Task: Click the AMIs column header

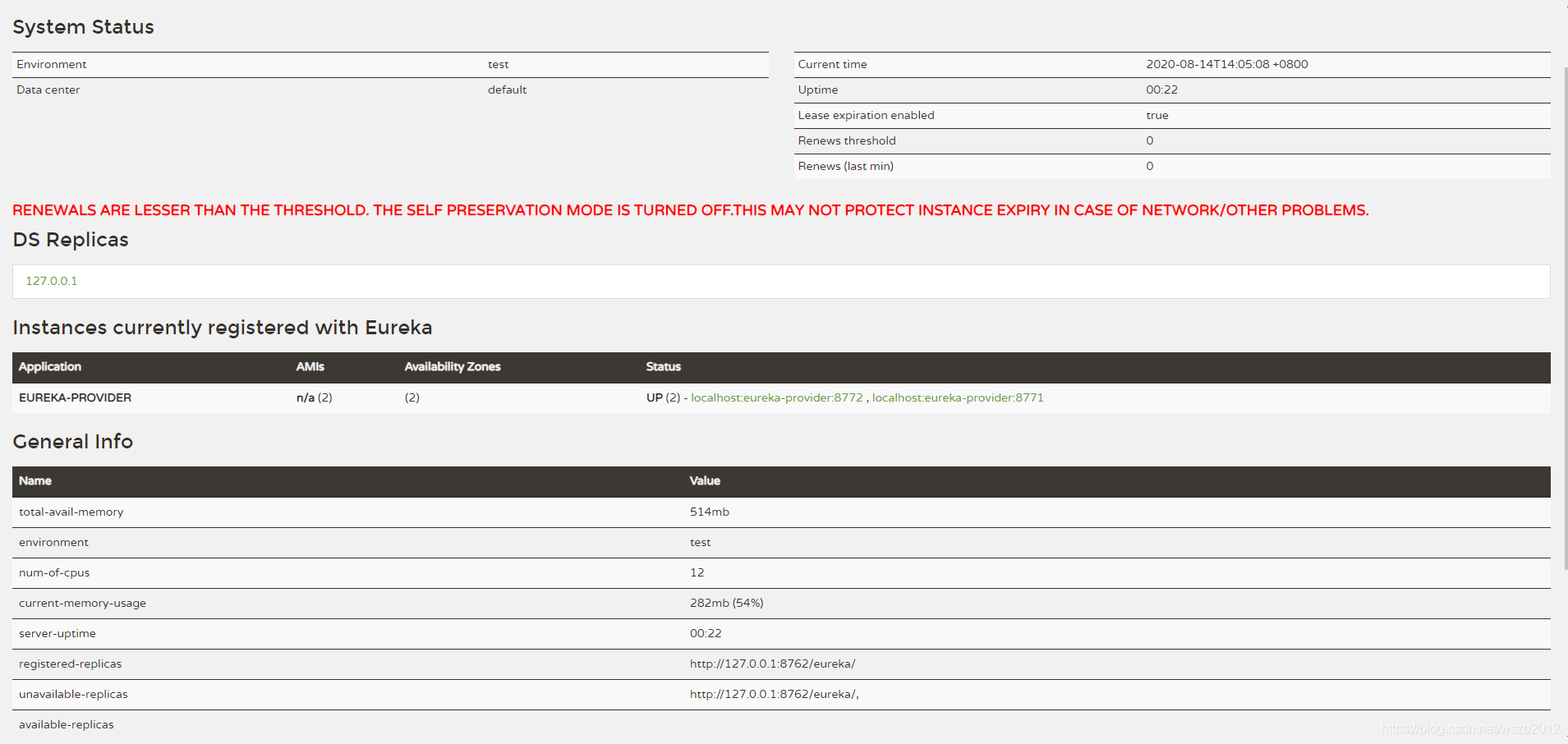Action: (x=310, y=367)
